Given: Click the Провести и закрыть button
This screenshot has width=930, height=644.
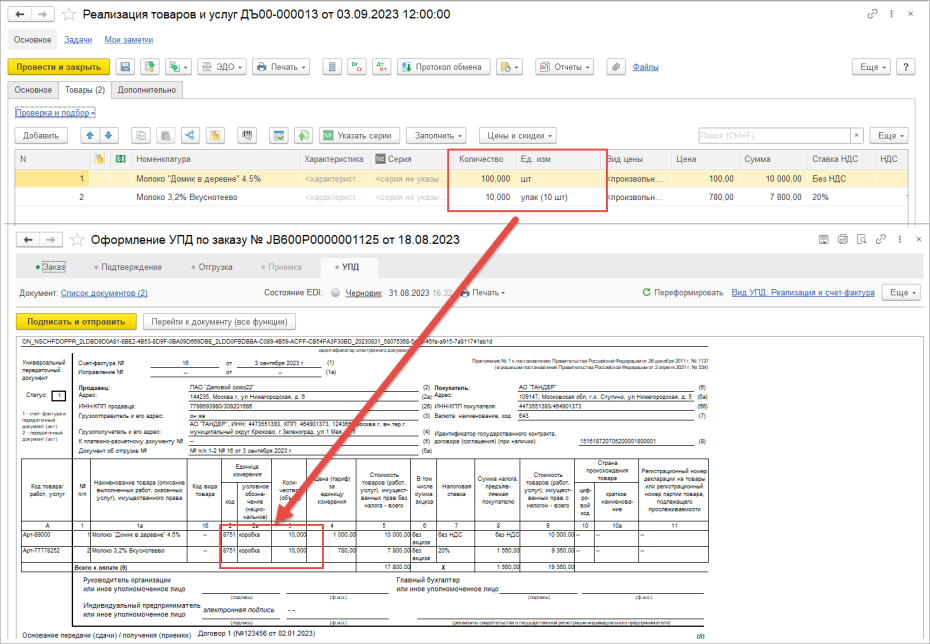Looking at the screenshot, I should (59, 67).
